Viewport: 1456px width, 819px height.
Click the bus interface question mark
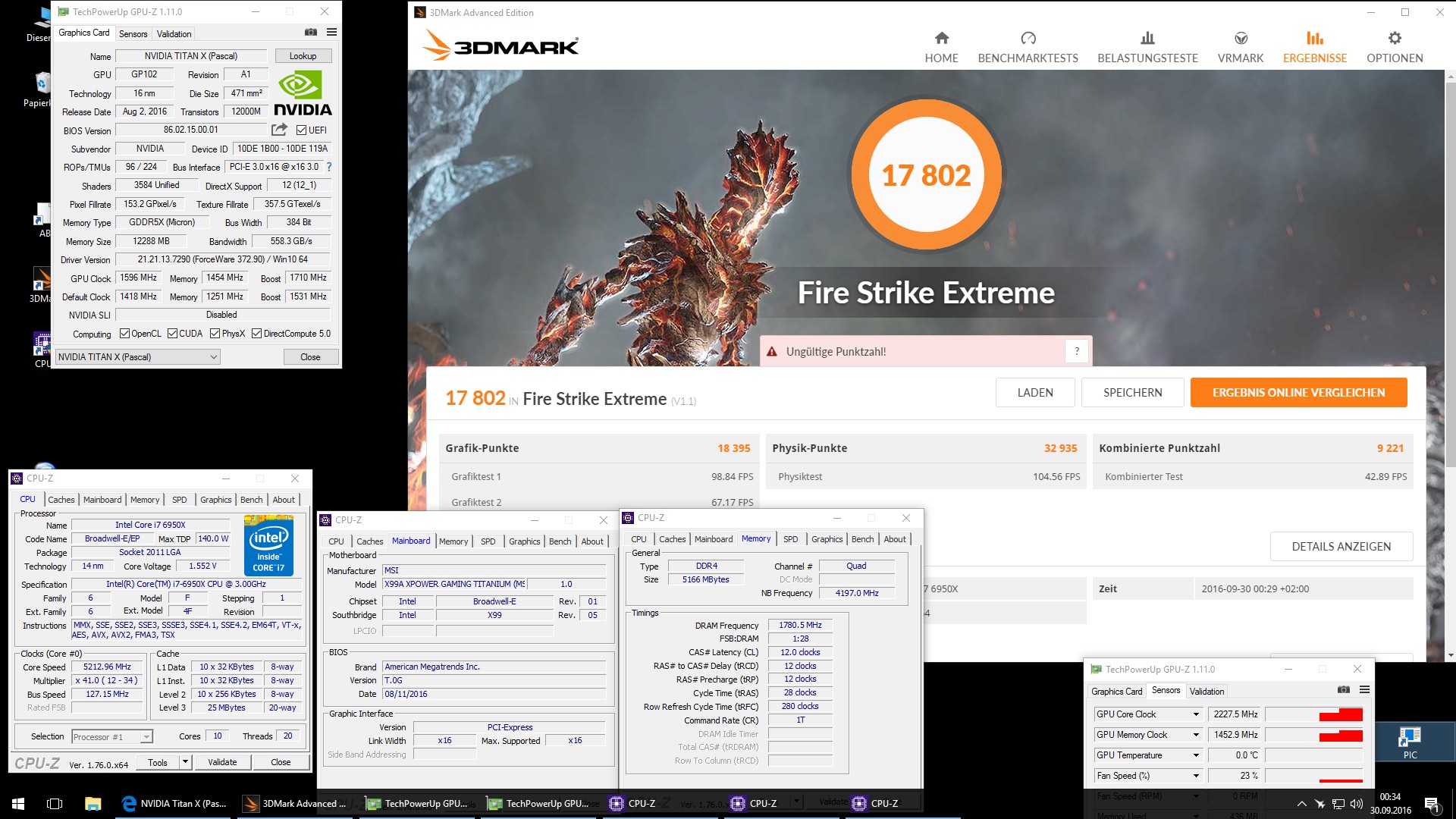pos(328,167)
